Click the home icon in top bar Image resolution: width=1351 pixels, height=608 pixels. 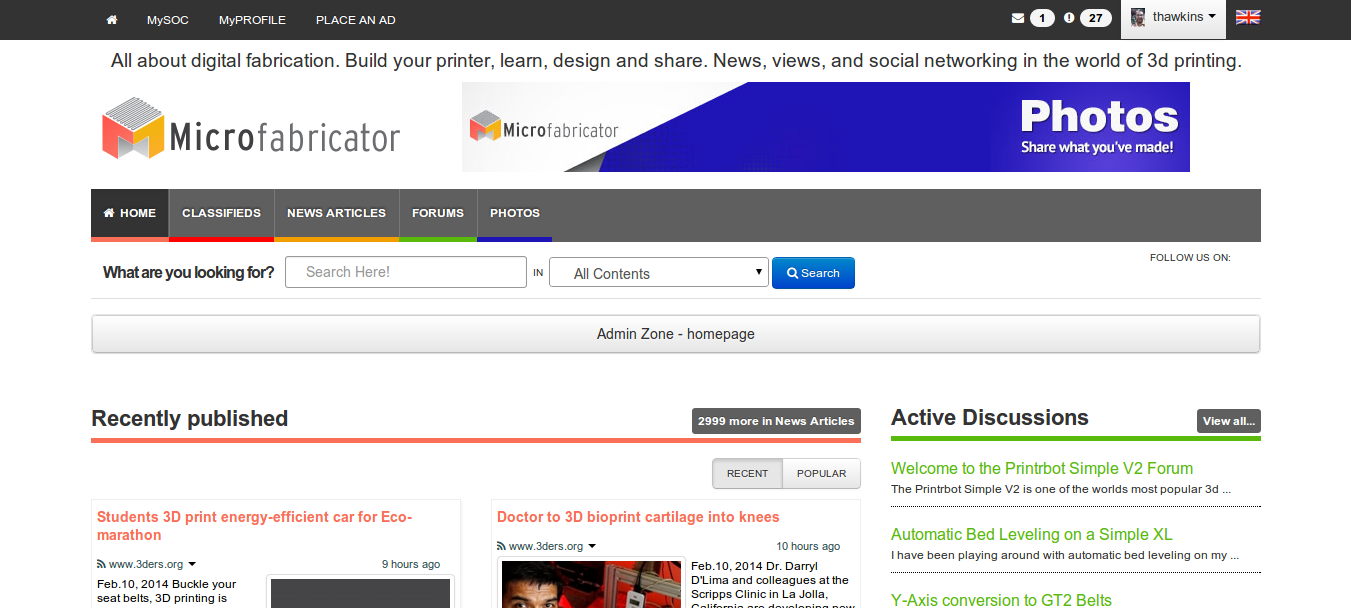pyautogui.click(x=112, y=19)
